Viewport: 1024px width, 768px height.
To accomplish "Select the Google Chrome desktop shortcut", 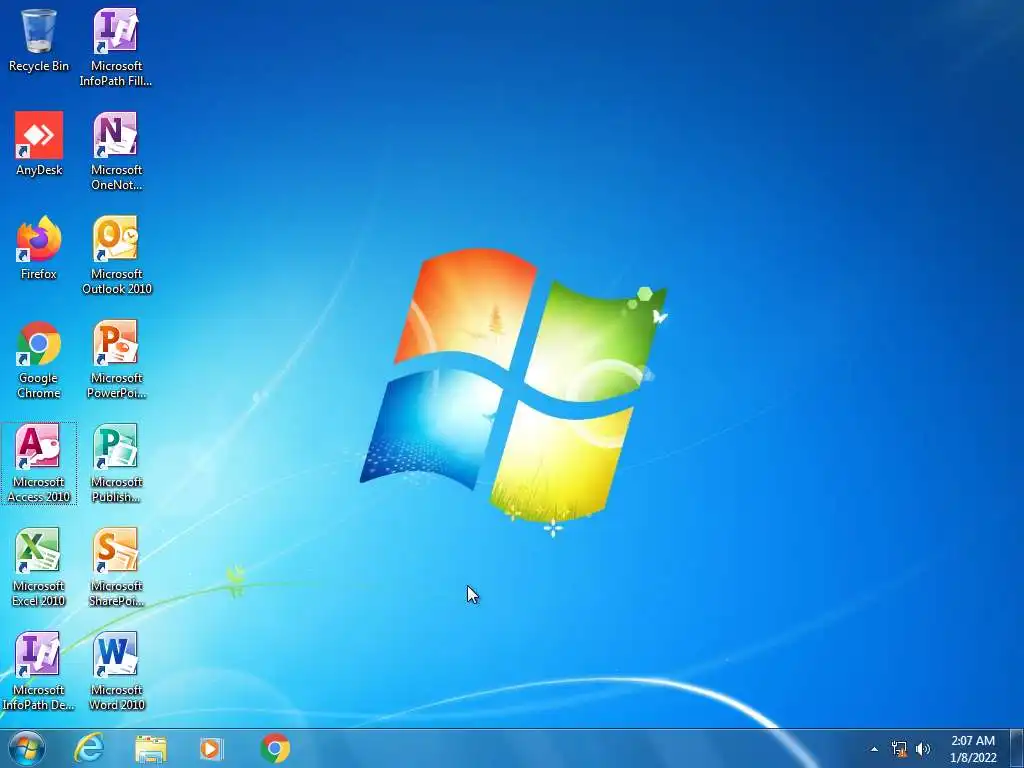I will pyautogui.click(x=39, y=359).
